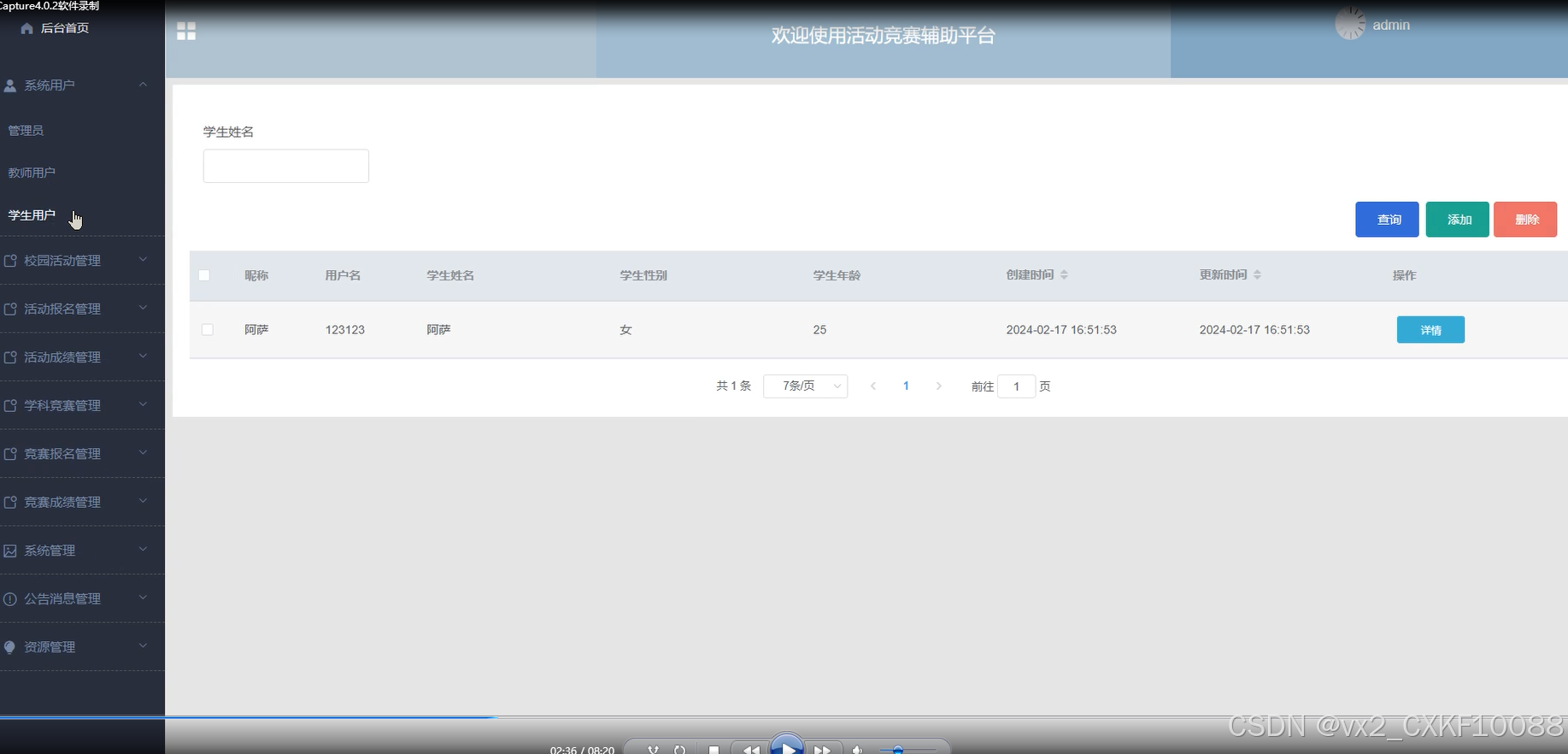Viewport: 1568px width, 754px height.
Task: Click the 用户名 cell 123123
Action: (x=345, y=330)
